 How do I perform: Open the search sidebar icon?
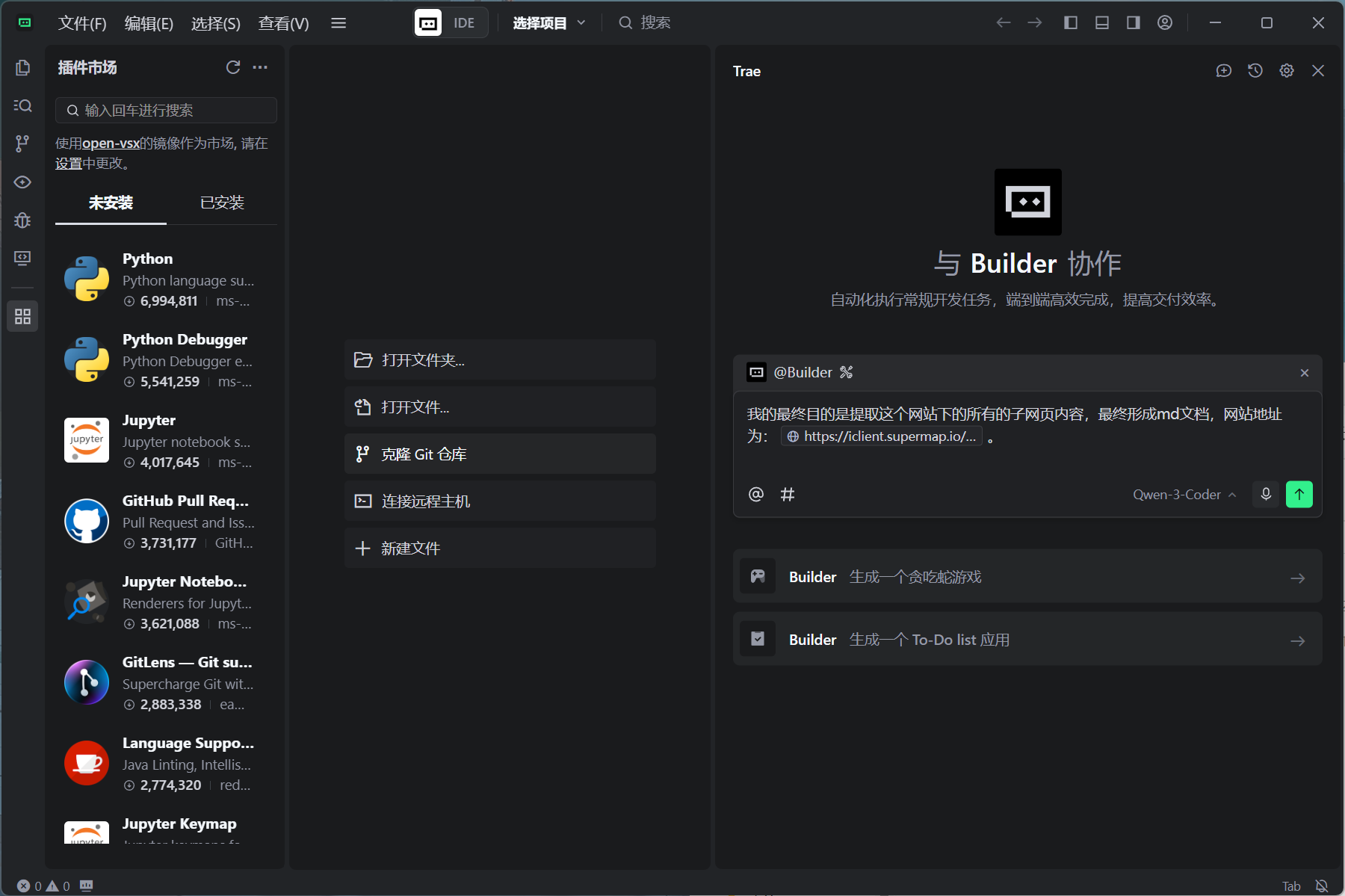point(22,105)
